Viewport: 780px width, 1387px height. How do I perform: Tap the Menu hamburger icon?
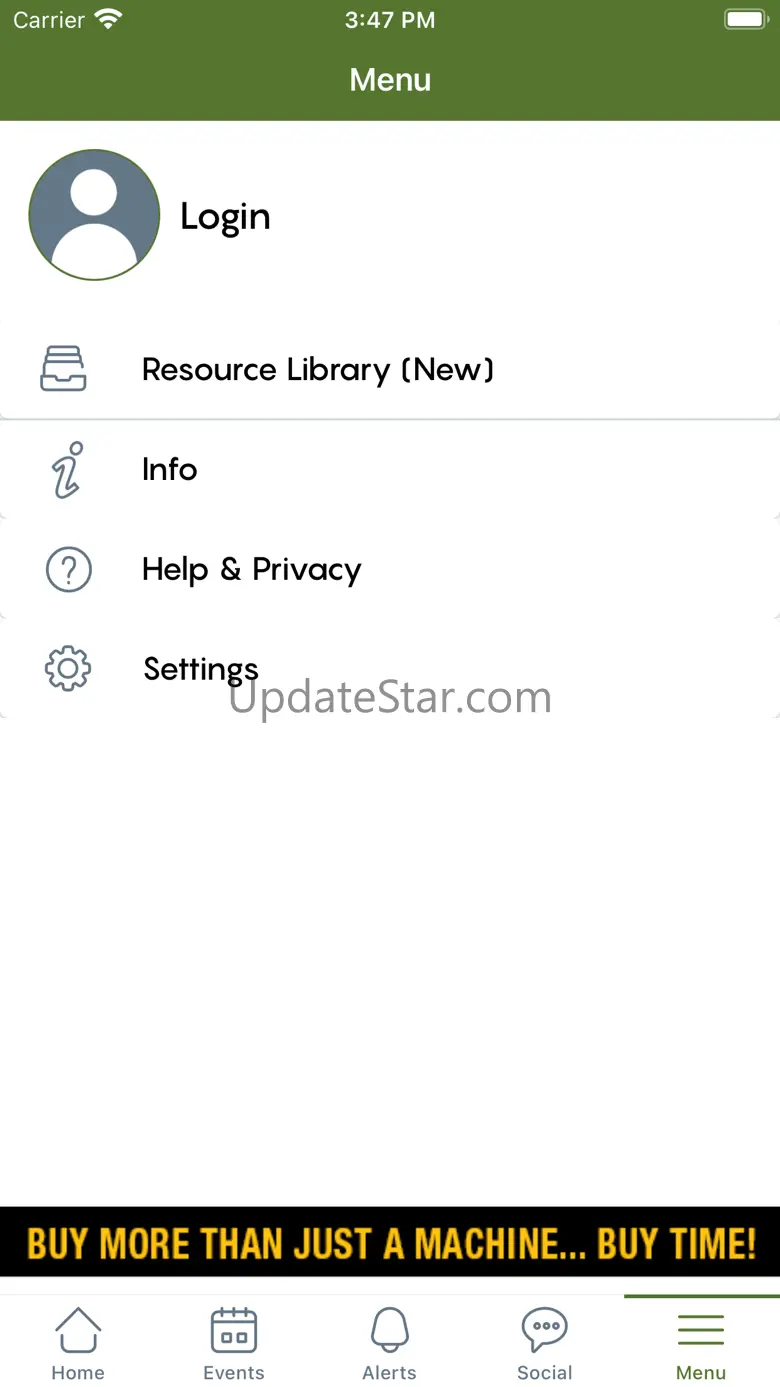click(701, 1330)
